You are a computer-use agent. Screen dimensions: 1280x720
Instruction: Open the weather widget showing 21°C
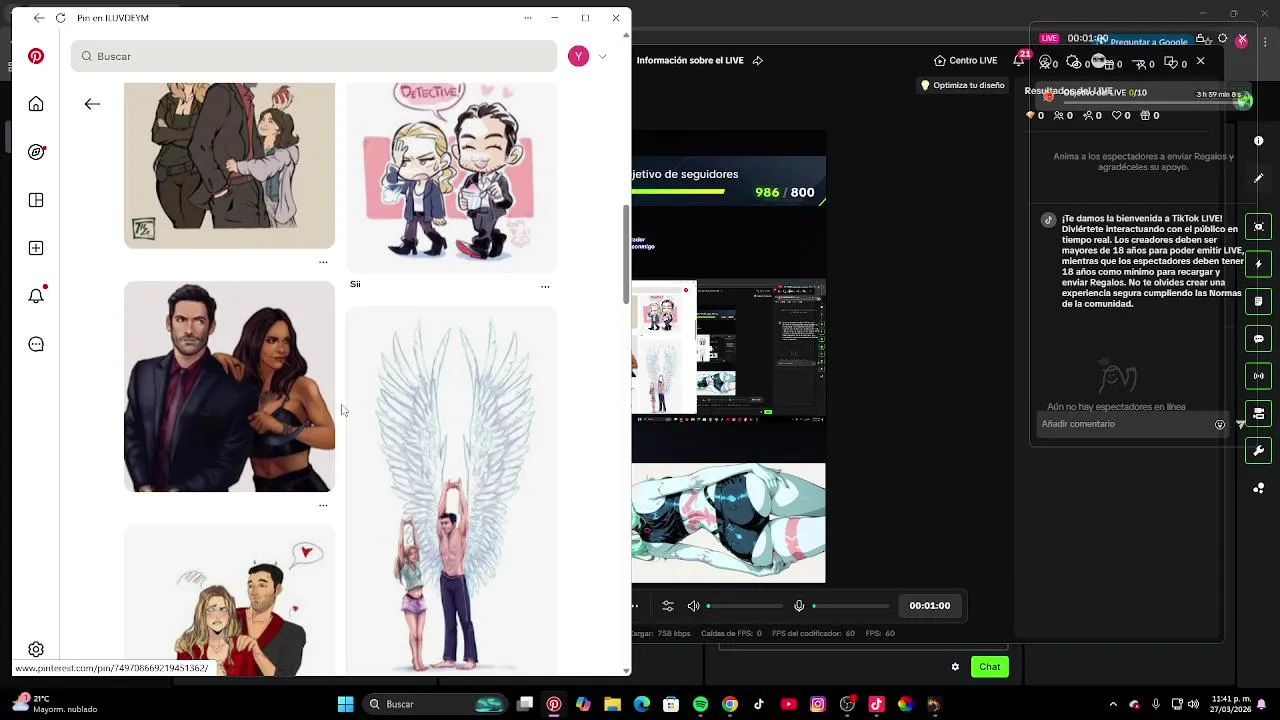(x=56, y=704)
